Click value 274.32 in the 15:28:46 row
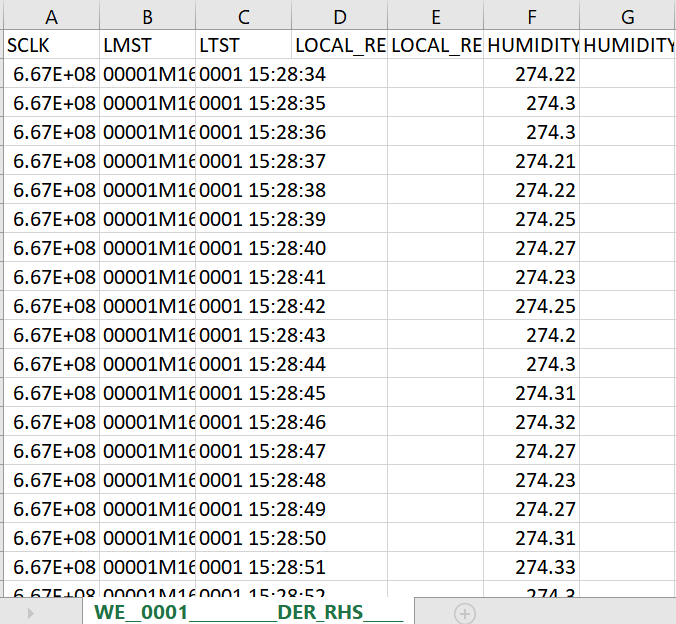Image resolution: width=676 pixels, height=624 pixels. pyautogui.click(x=532, y=422)
